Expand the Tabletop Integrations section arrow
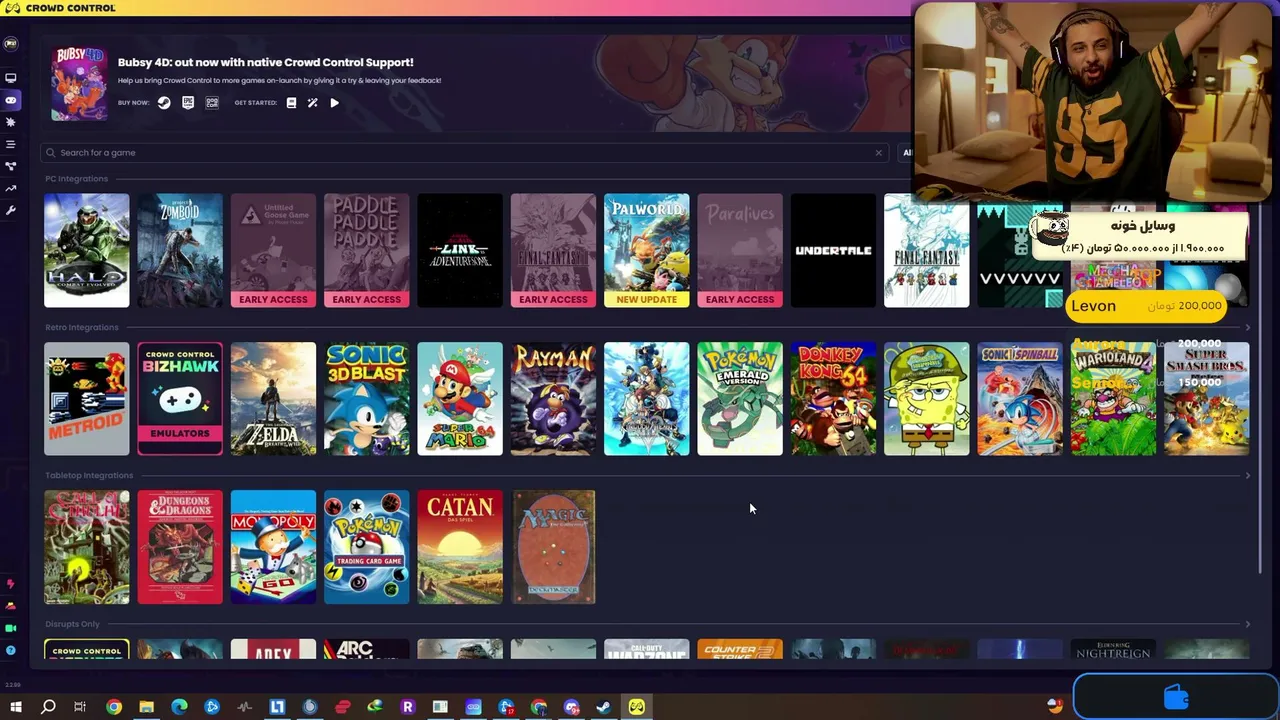Viewport: 1280px width, 720px height. pos(1247,475)
